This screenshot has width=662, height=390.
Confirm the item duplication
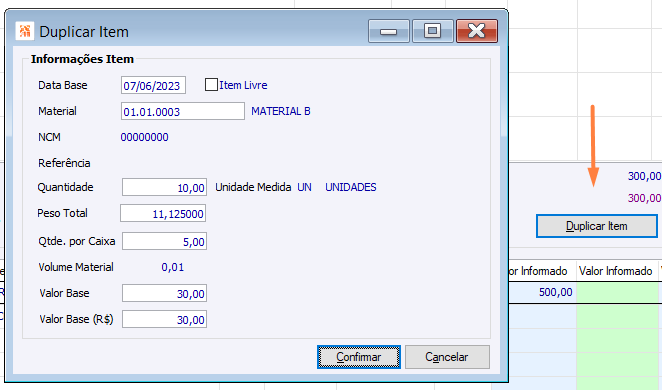pyautogui.click(x=358, y=357)
